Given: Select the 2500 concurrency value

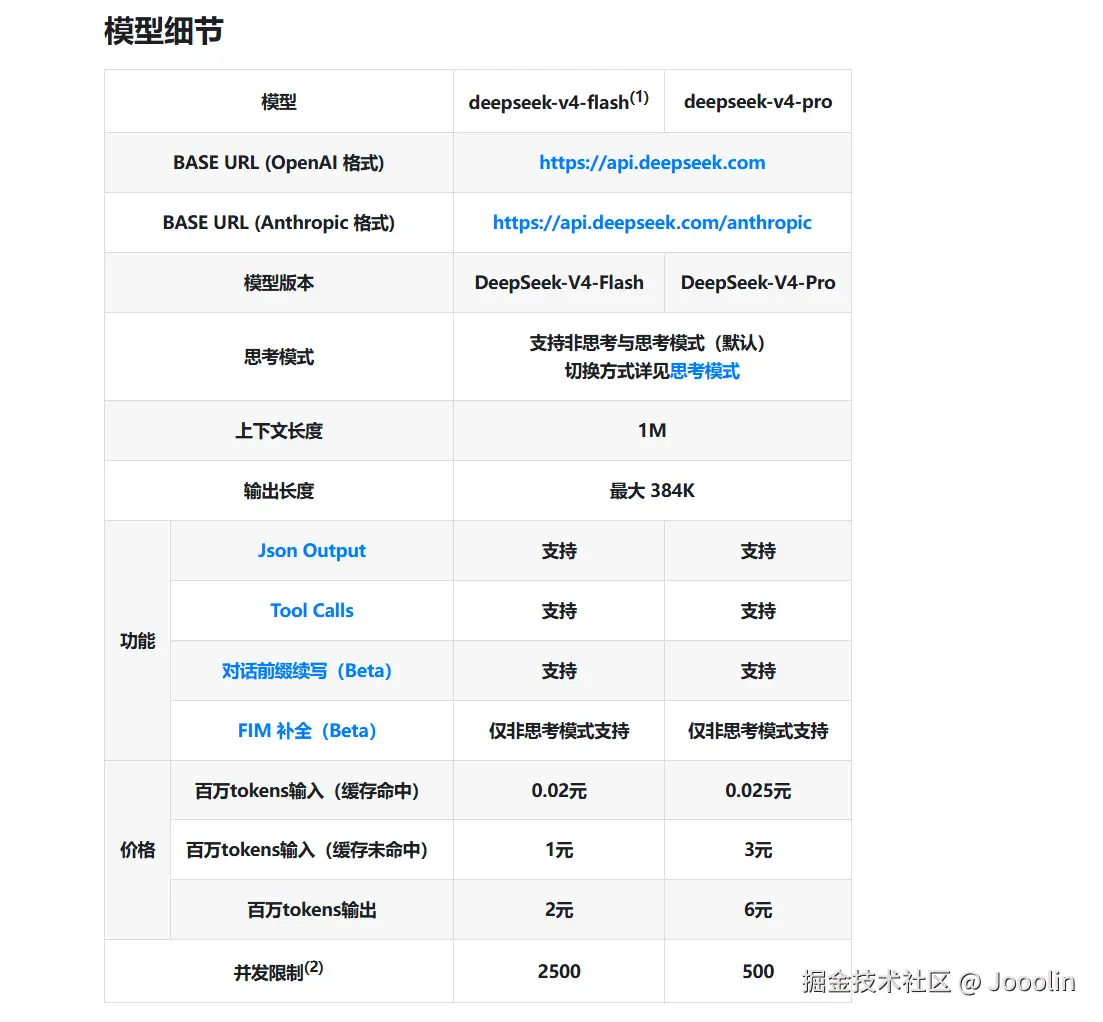Looking at the screenshot, I should click(x=559, y=971).
